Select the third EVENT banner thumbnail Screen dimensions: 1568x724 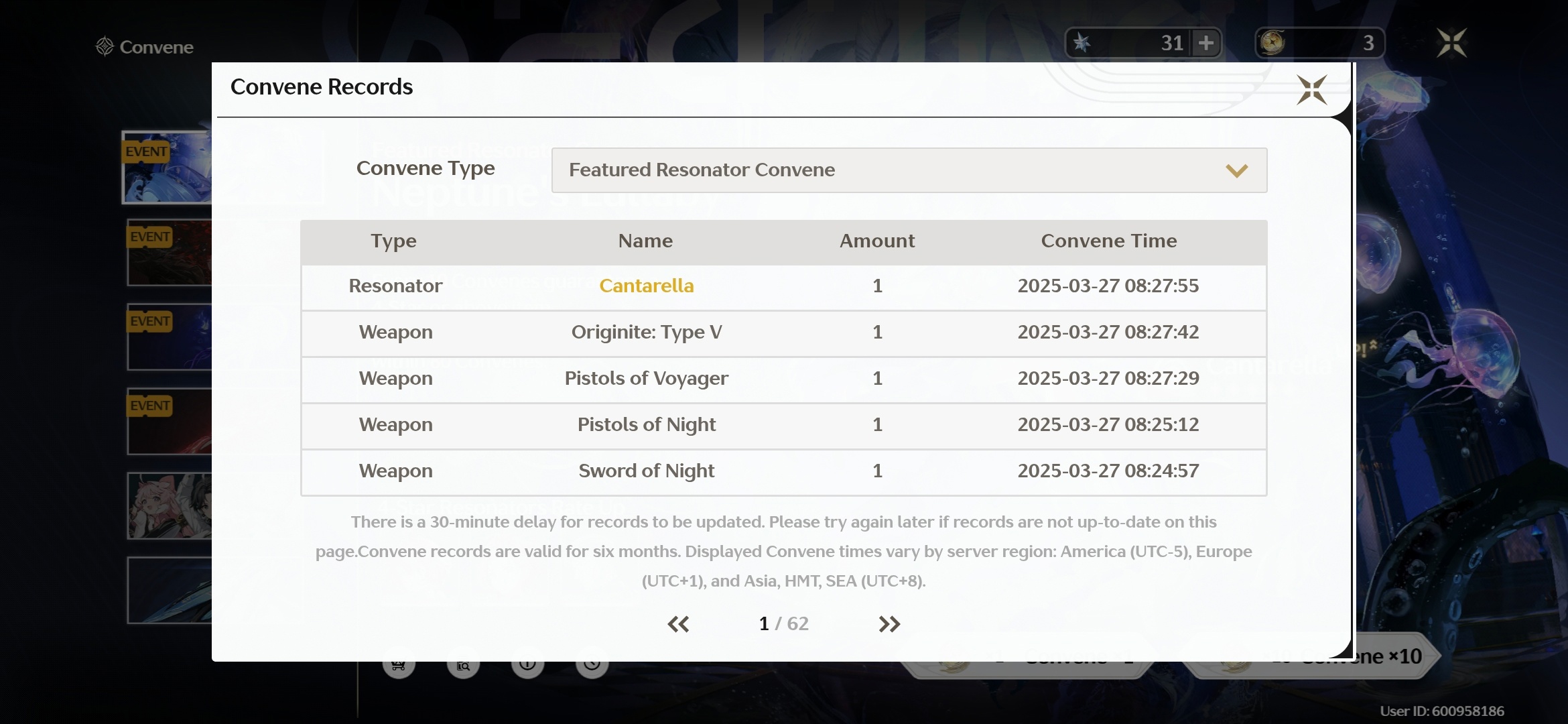click(170, 337)
